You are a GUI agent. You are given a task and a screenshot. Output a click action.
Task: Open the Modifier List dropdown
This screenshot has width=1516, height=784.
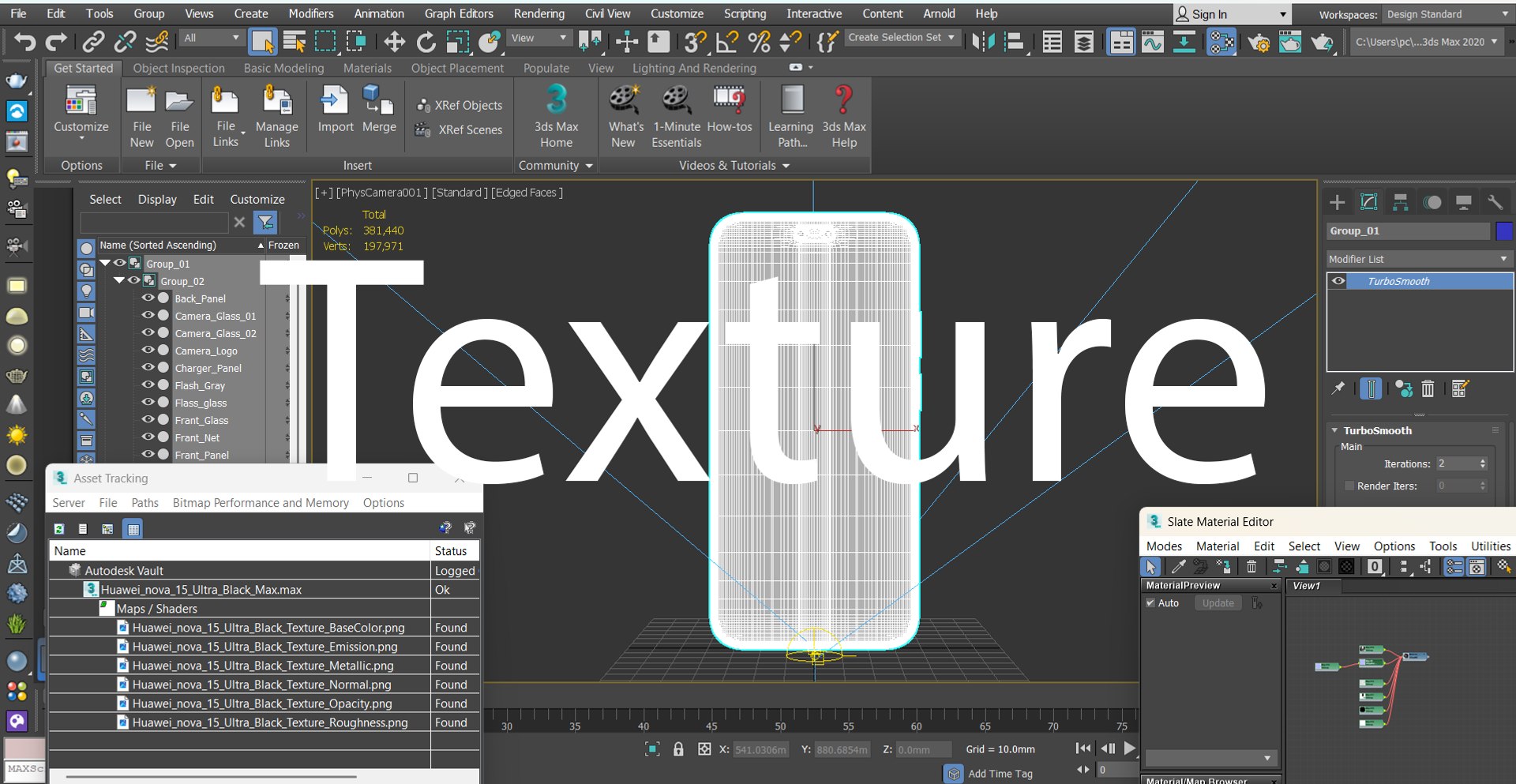(1419, 259)
